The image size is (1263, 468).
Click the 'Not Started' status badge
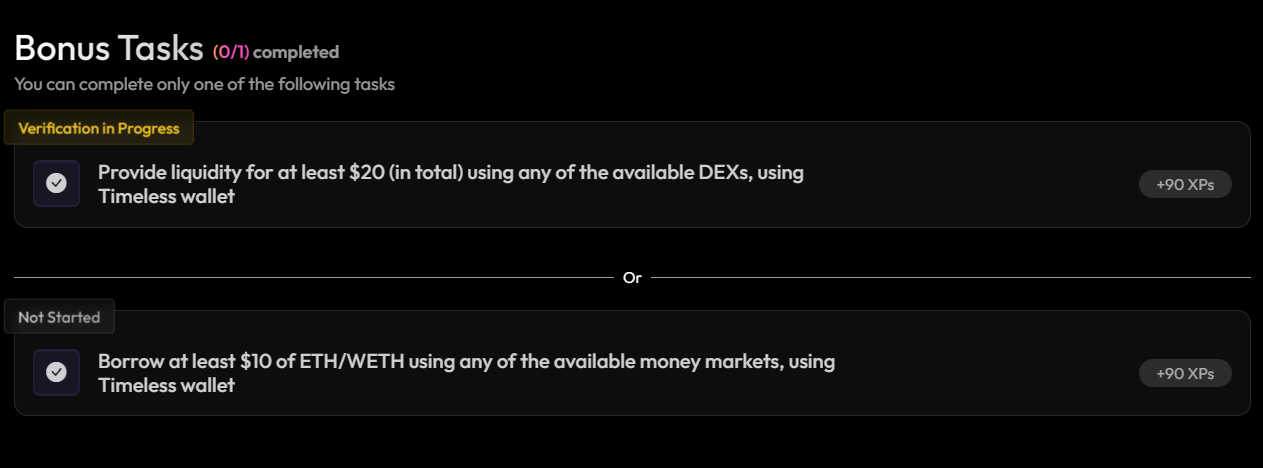coord(59,317)
